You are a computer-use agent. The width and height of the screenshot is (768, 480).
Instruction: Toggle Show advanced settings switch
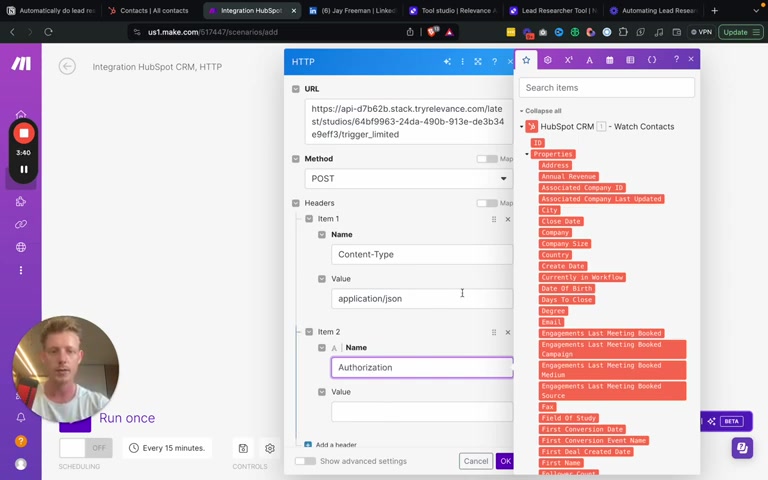click(305, 461)
